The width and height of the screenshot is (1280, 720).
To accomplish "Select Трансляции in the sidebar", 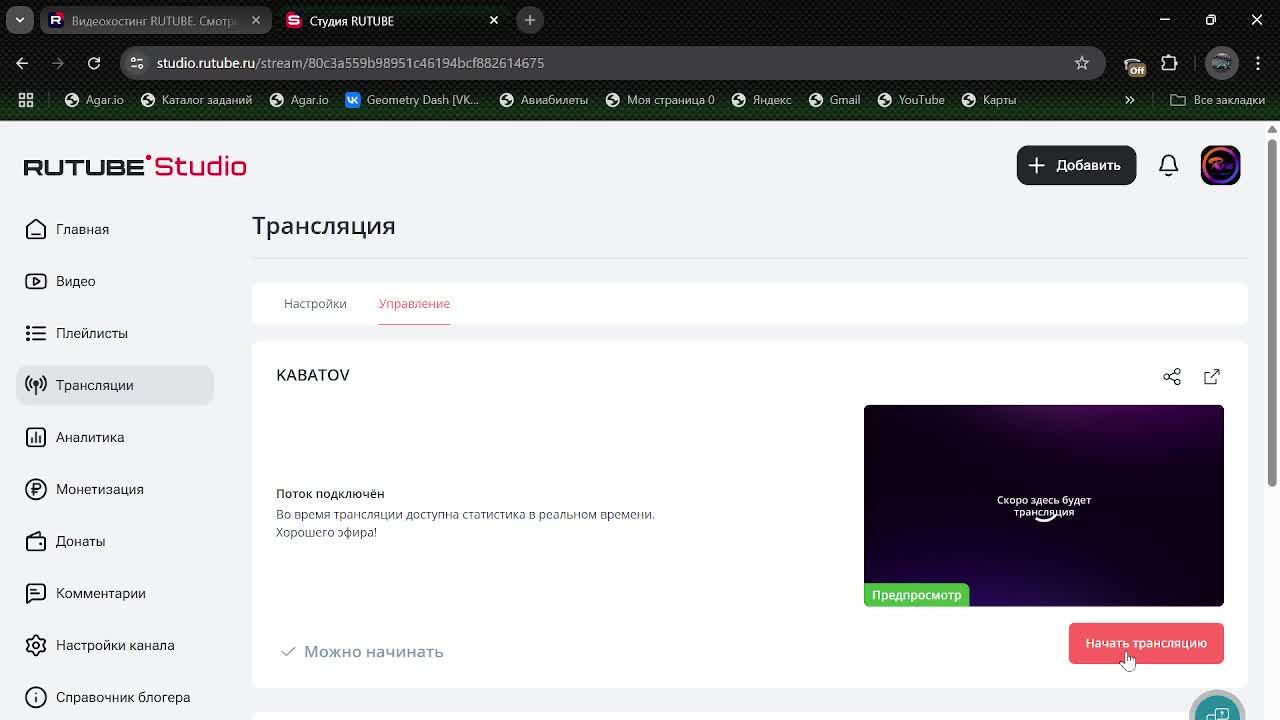I will (115, 385).
